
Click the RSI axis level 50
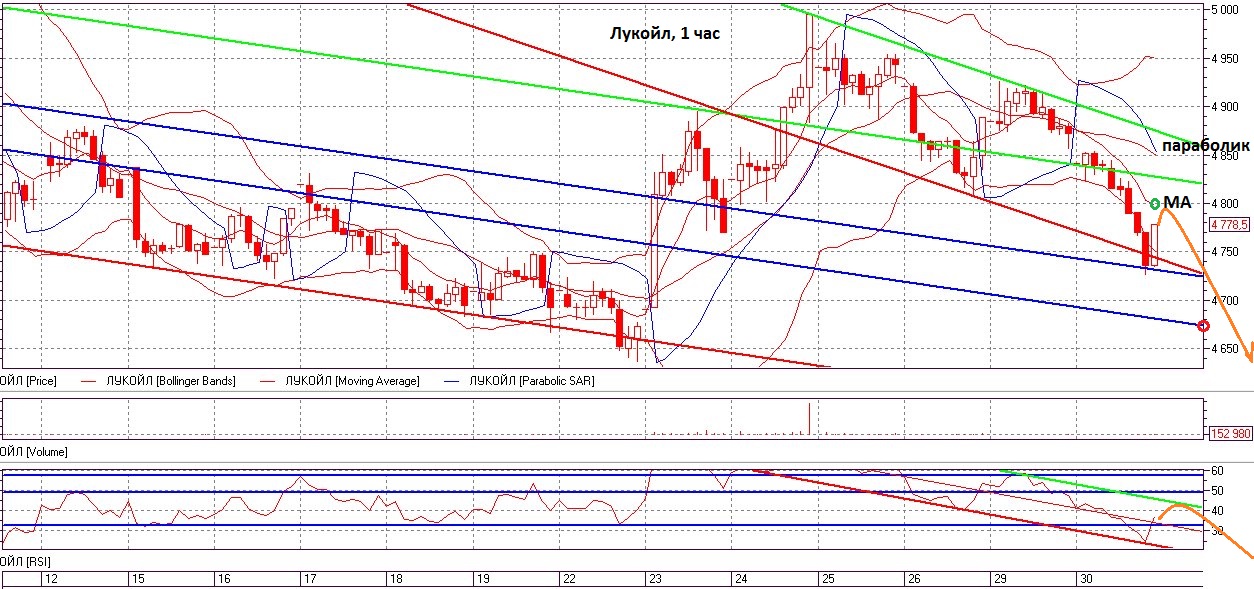(1216, 490)
